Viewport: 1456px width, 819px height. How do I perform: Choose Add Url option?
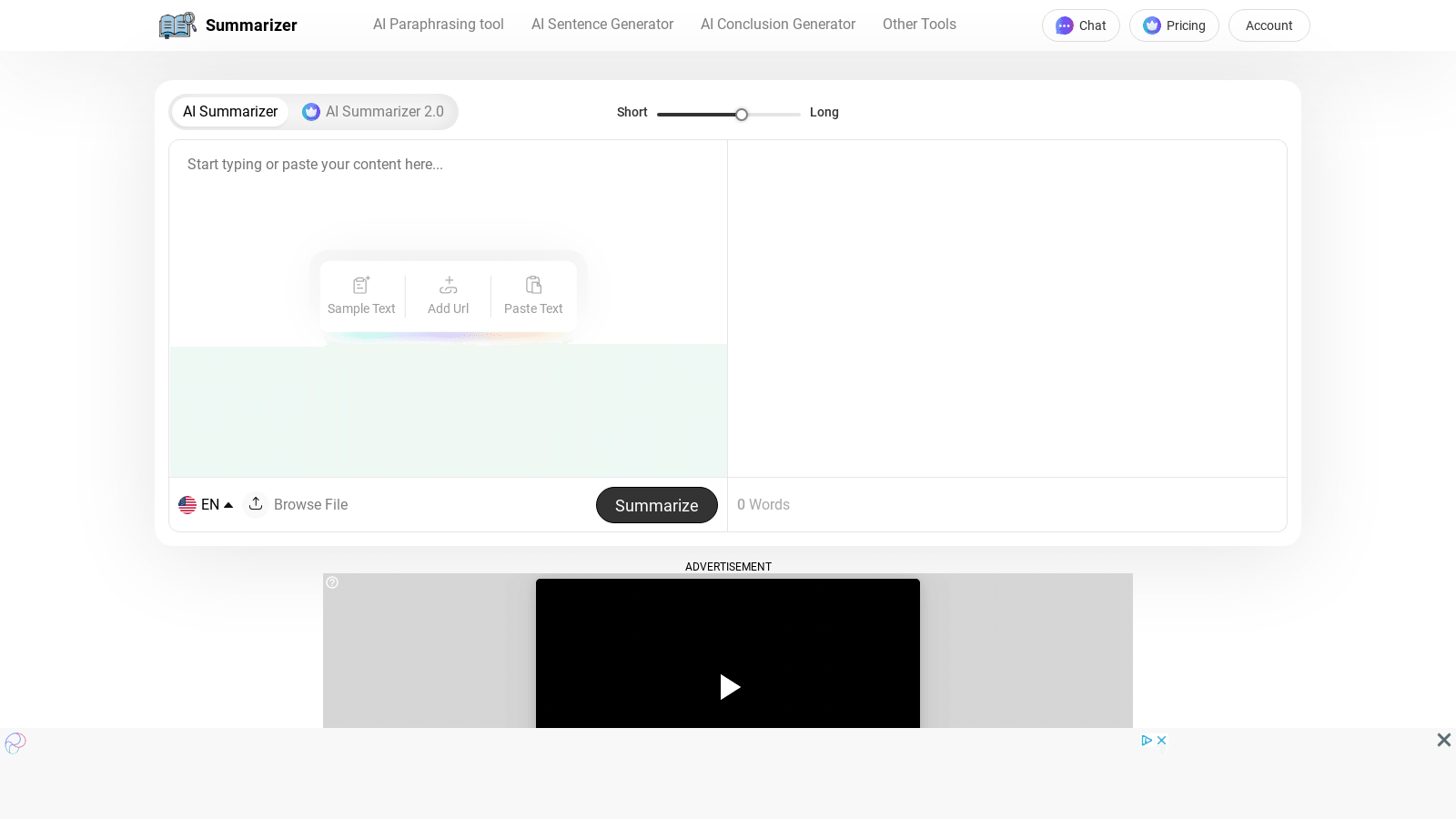pyautogui.click(x=449, y=297)
